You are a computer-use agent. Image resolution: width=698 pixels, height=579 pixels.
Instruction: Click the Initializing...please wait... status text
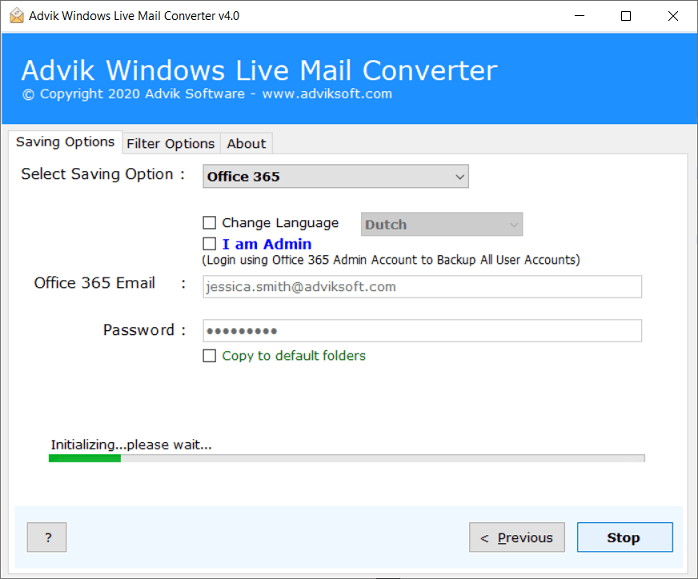pyautogui.click(x=131, y=445)
